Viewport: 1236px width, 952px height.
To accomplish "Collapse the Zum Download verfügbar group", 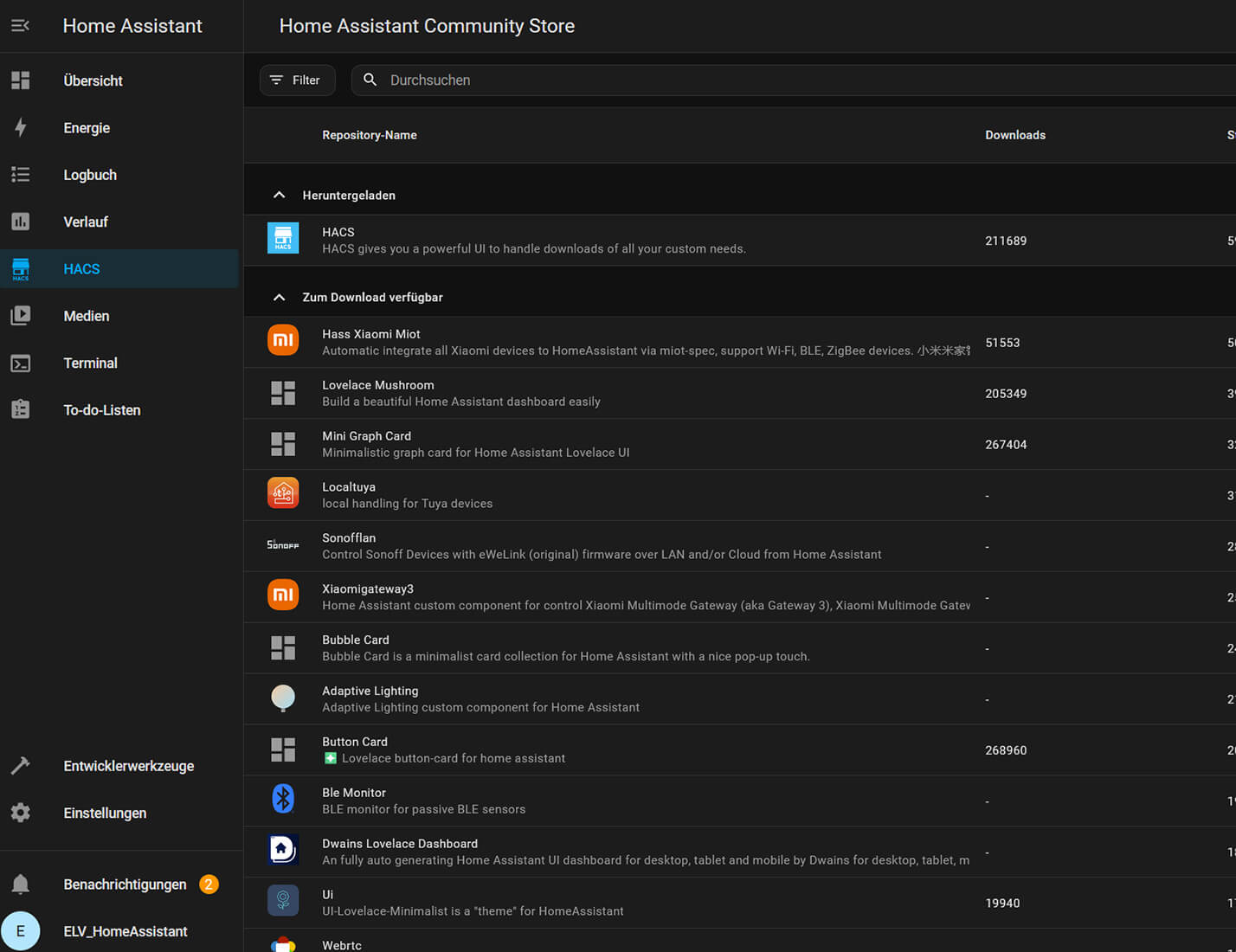I will pos(279,298).
